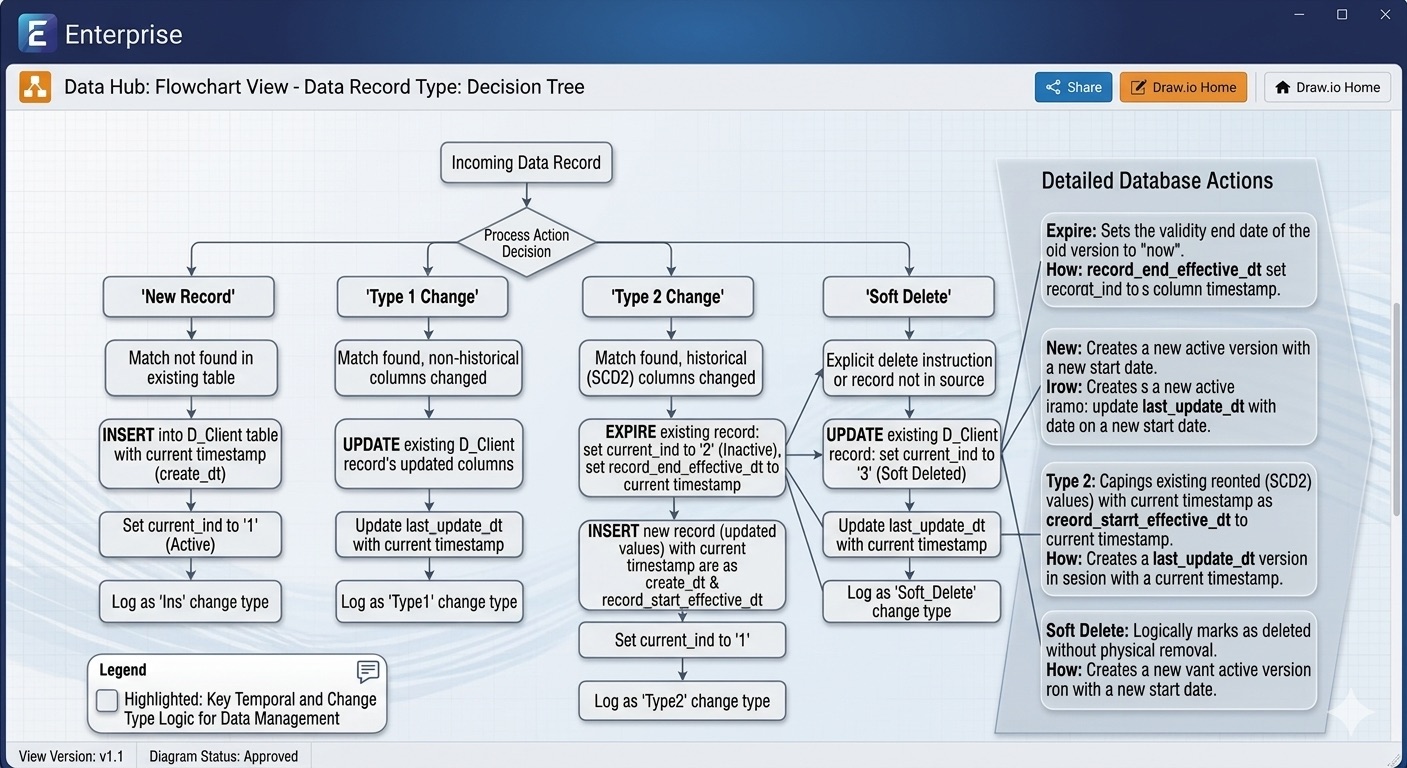Viewport: 1407px width, 768px height.
Task: Click the Process Action Decision diamond
Action: [x=526, y=243]
